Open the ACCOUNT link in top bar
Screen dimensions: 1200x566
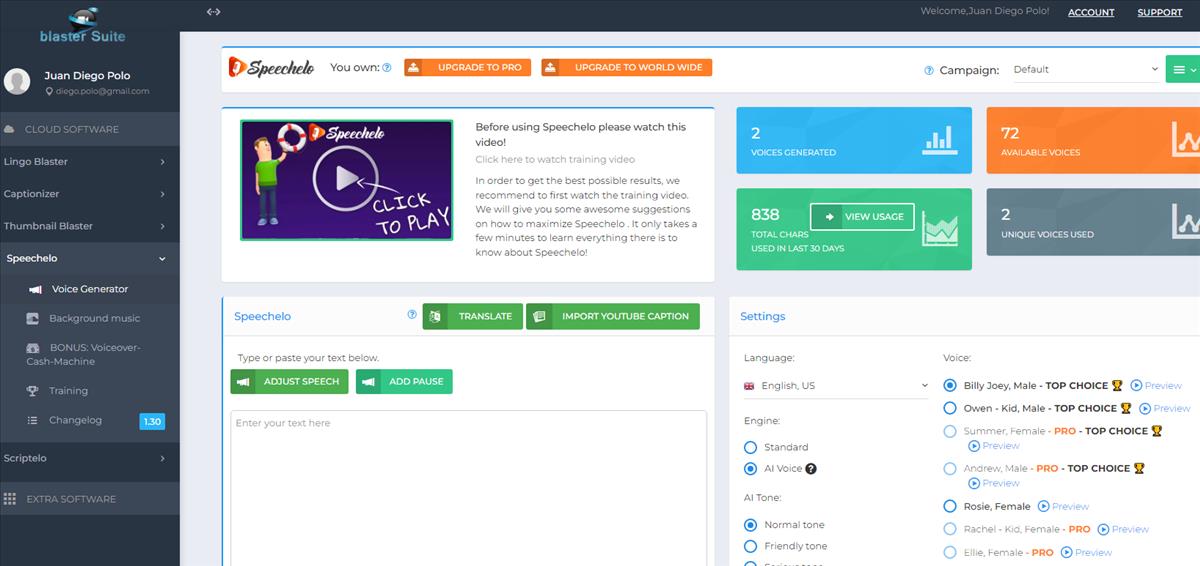pos(1091,12)
